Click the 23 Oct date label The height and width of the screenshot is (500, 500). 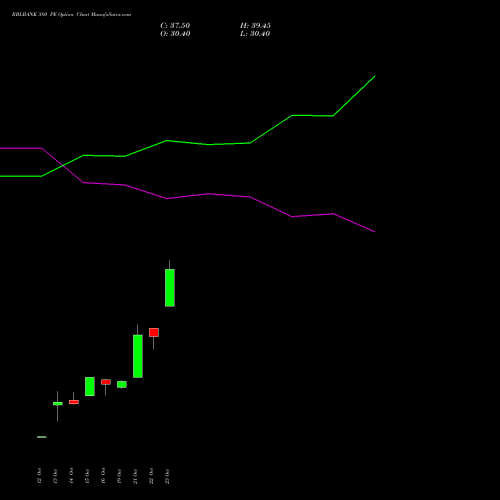tap(167, 476)
